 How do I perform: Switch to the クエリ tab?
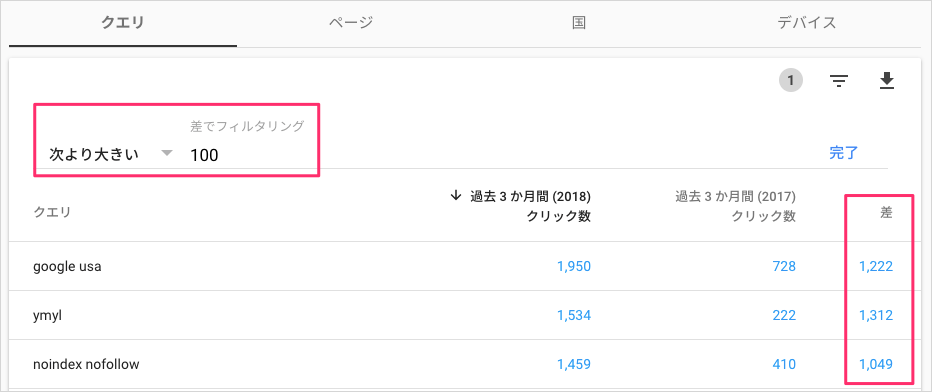pos(123,23)
